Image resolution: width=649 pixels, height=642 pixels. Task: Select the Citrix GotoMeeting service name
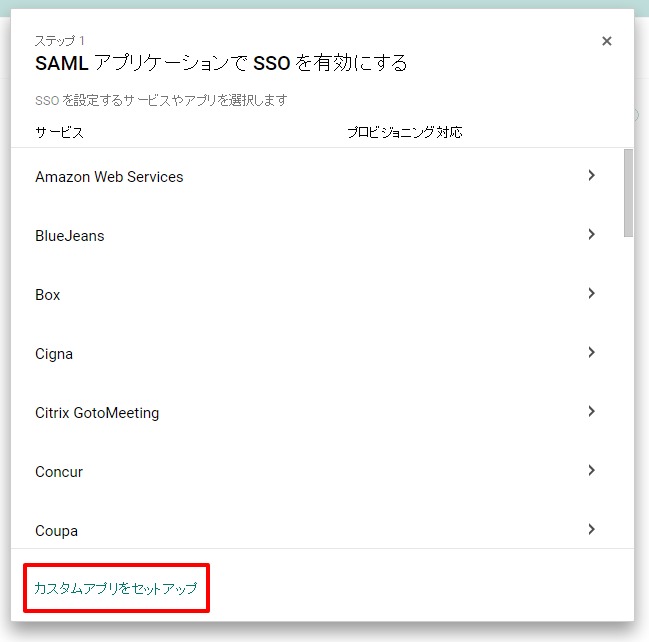[97, 413]
